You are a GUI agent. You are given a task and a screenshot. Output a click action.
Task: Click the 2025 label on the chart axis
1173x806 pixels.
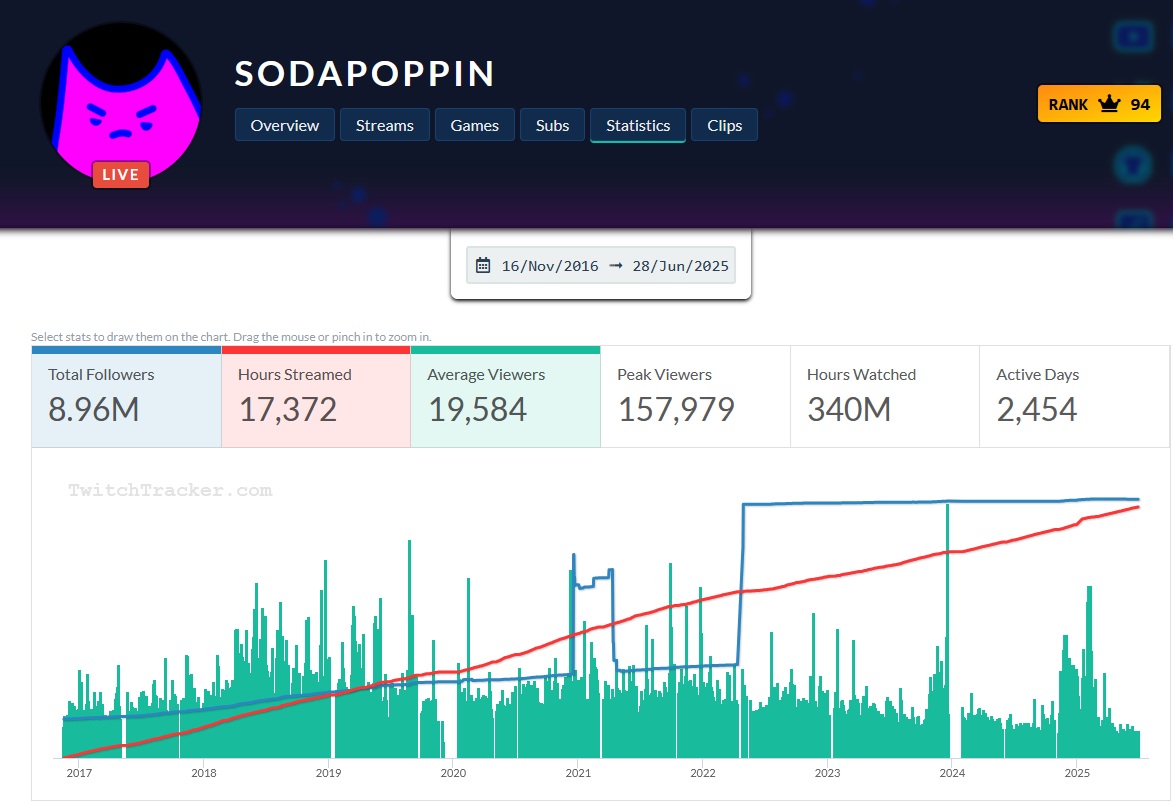1077,772
